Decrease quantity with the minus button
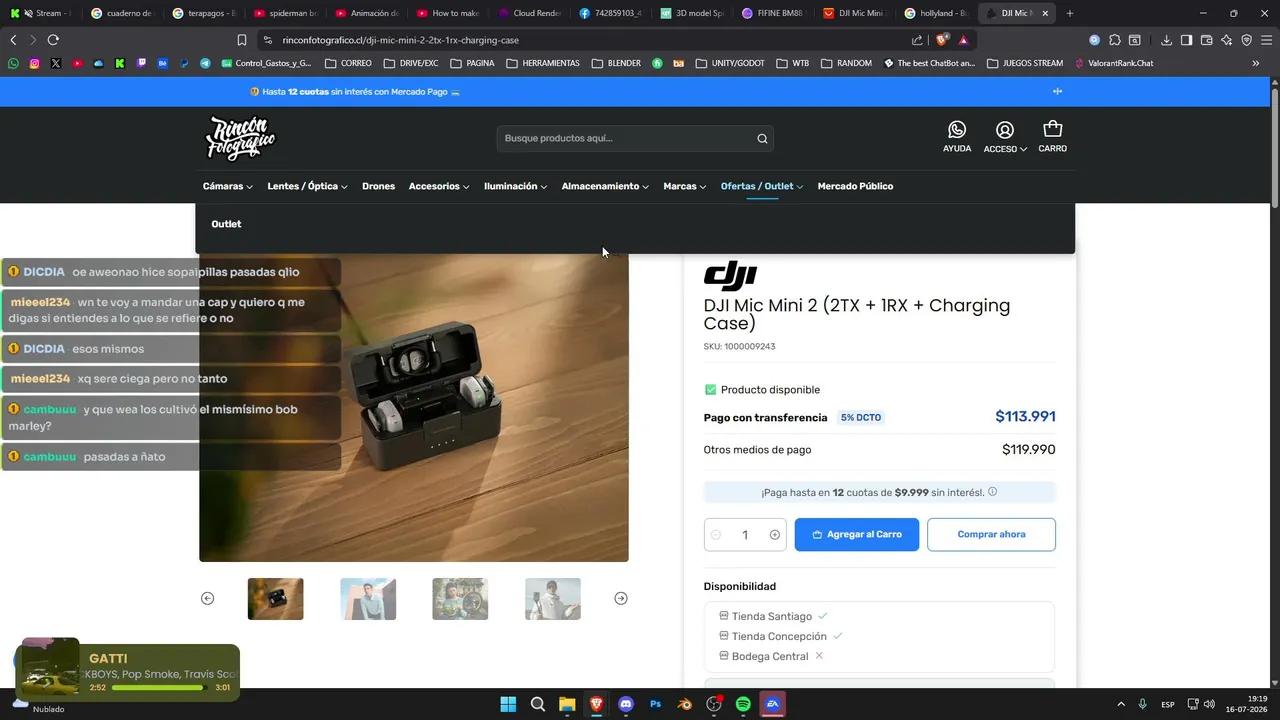This screenshot has width=1280, height=720. pyautogui.click(x=716, y=535)
